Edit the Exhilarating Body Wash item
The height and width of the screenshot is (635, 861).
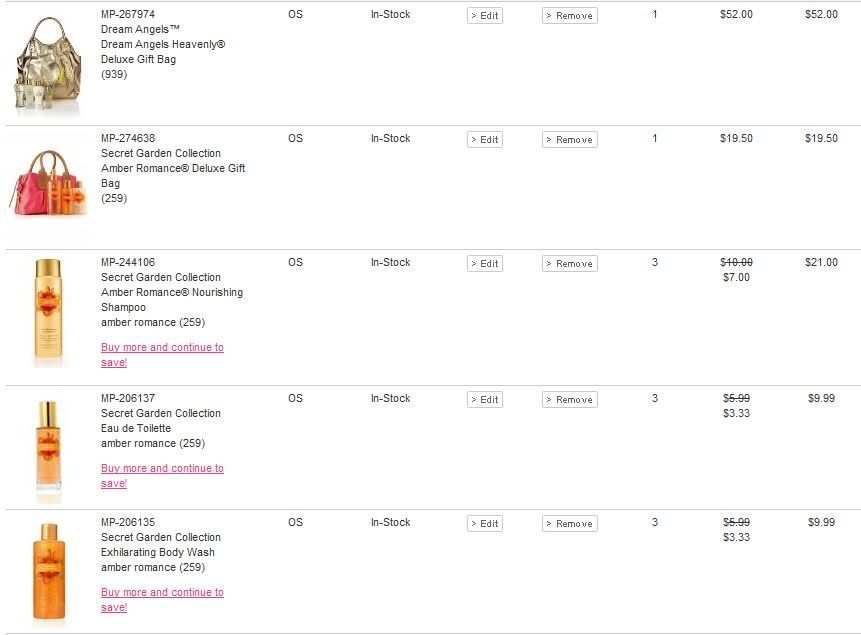tap(485, 524)
